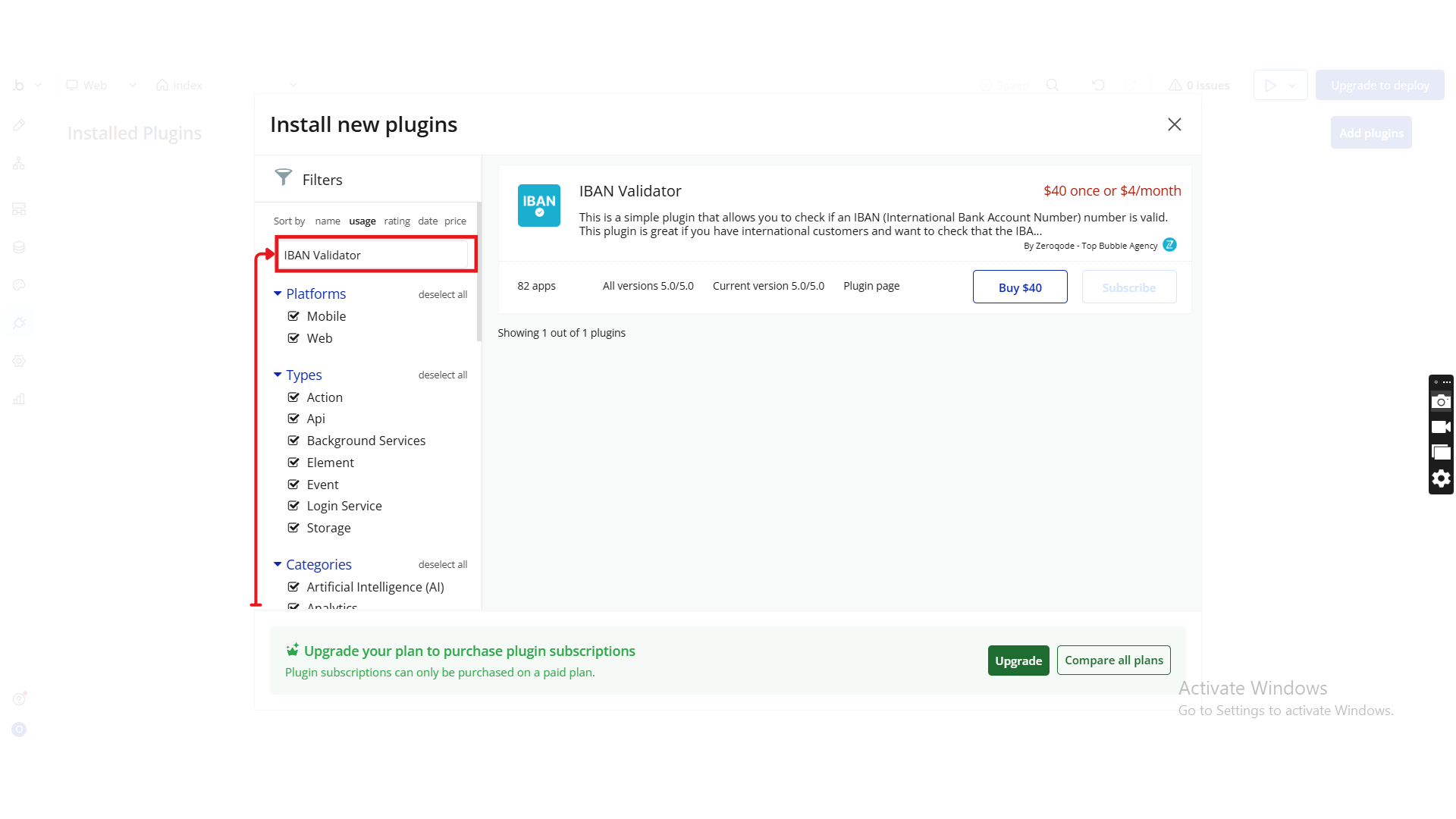Image resolution: width=1456 pixels, height=819 pixels.
Task: Collapse the Platforms filter section
Action: (278, 293)
